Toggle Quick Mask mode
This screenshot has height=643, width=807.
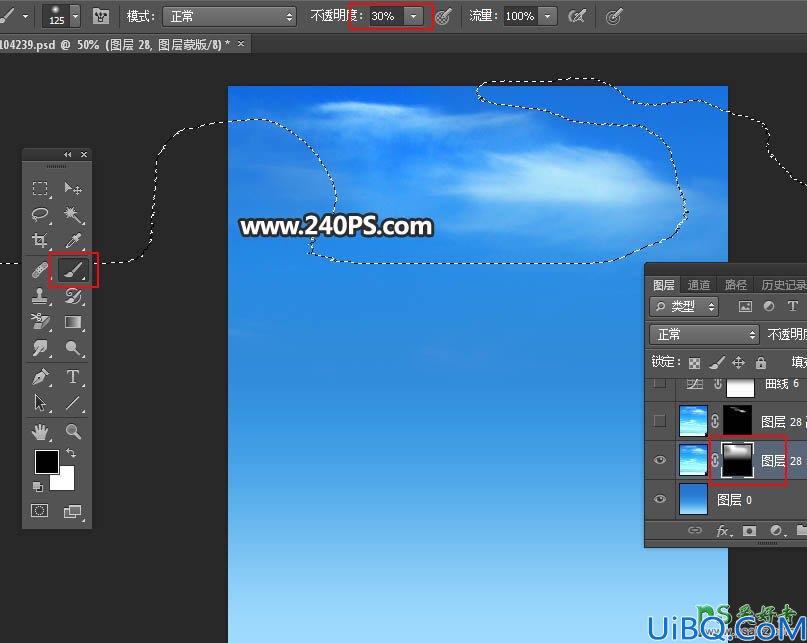40,511
